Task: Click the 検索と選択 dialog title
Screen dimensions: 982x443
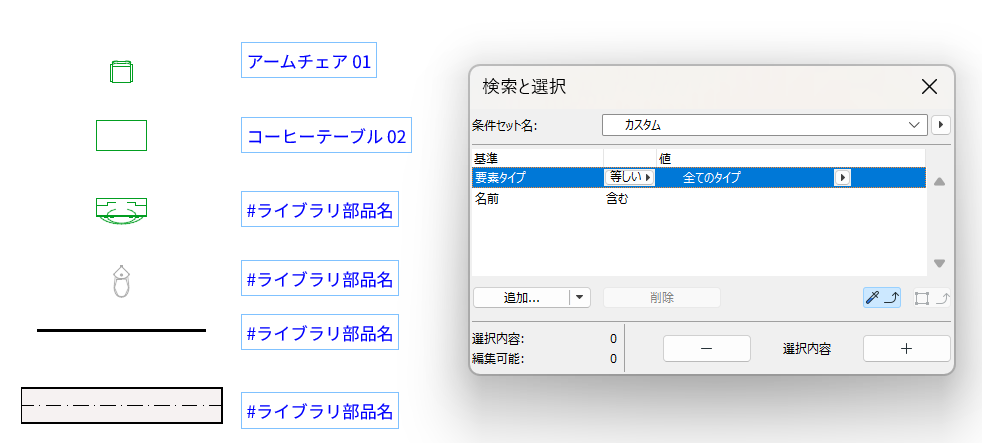Action: 524,86
